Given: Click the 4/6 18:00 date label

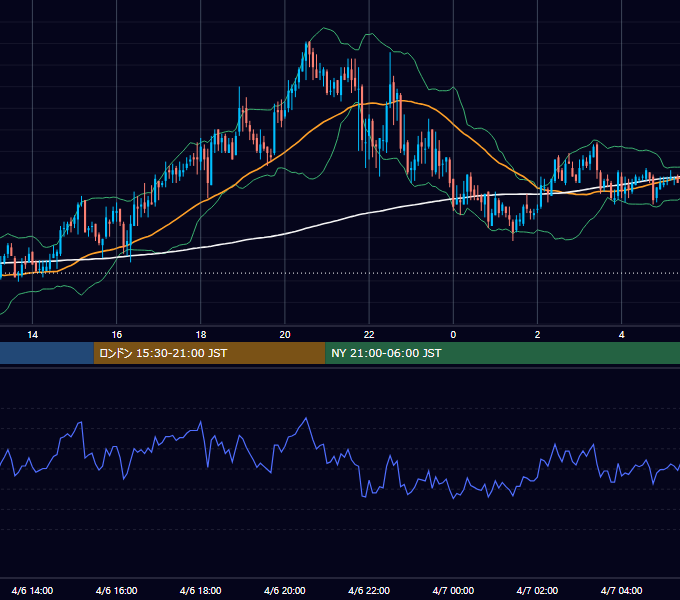Looking at the screenshot, I should 201,590.
